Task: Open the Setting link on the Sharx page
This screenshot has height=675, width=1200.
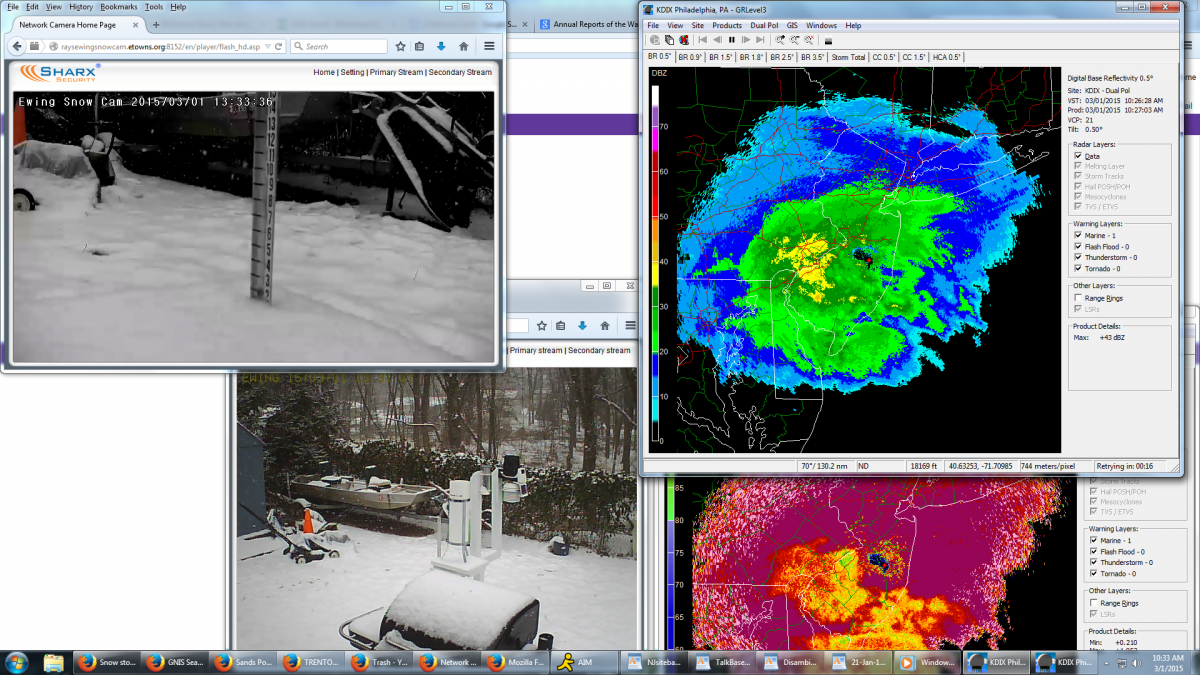Action: click(352, 72)
